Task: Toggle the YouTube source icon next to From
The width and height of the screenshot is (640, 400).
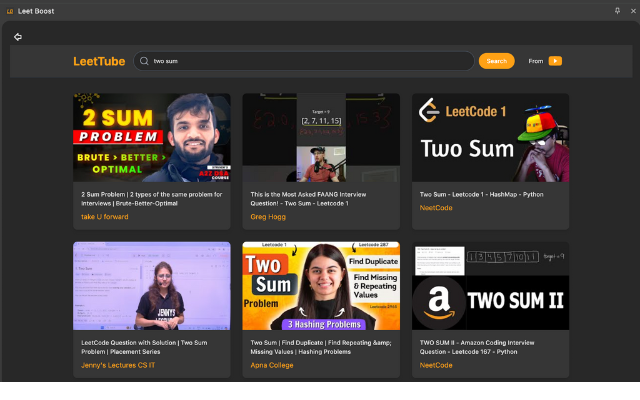Action: tap(555, 61)
